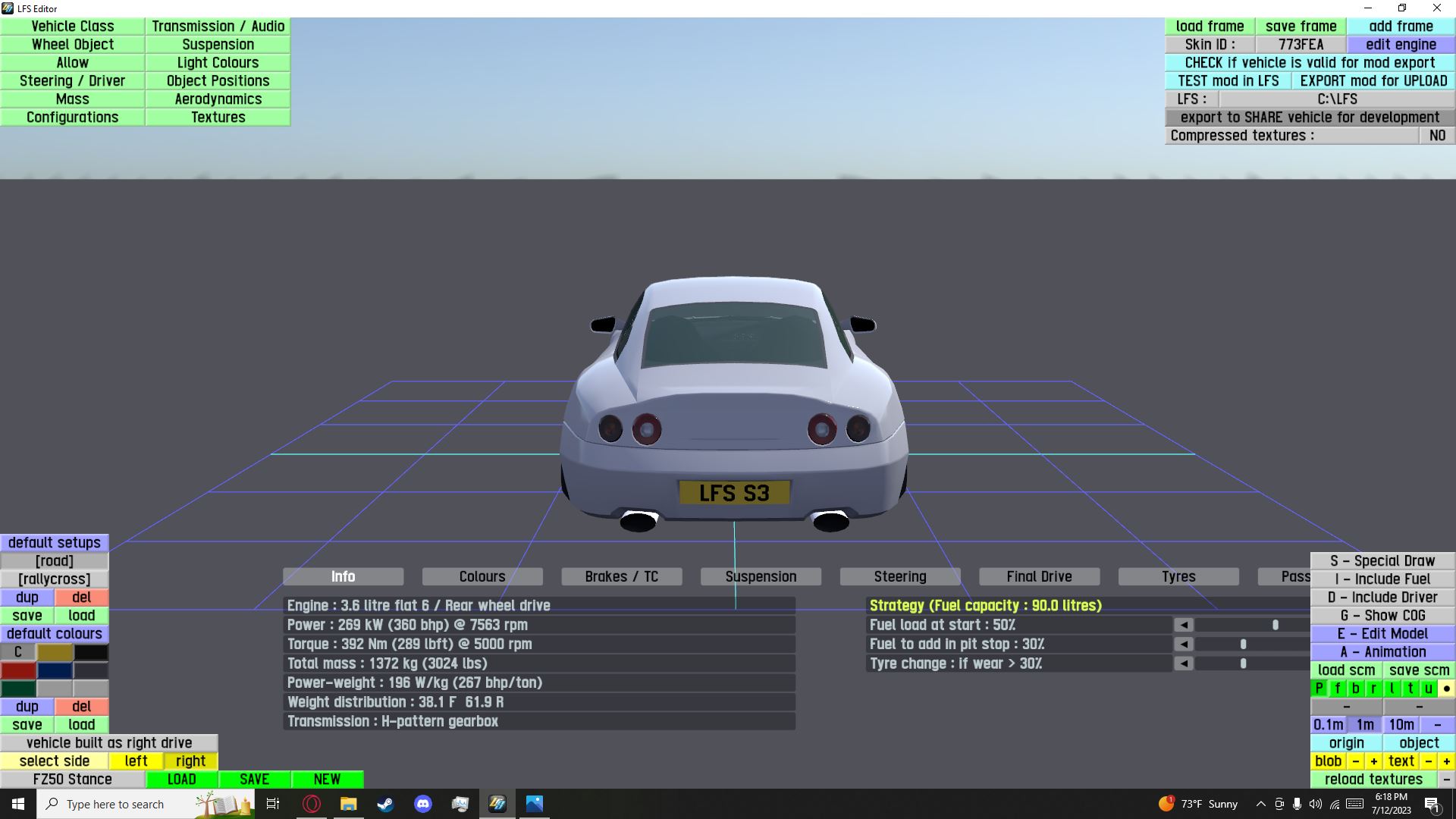Open Discord from the taskbar

coord(422,804)
